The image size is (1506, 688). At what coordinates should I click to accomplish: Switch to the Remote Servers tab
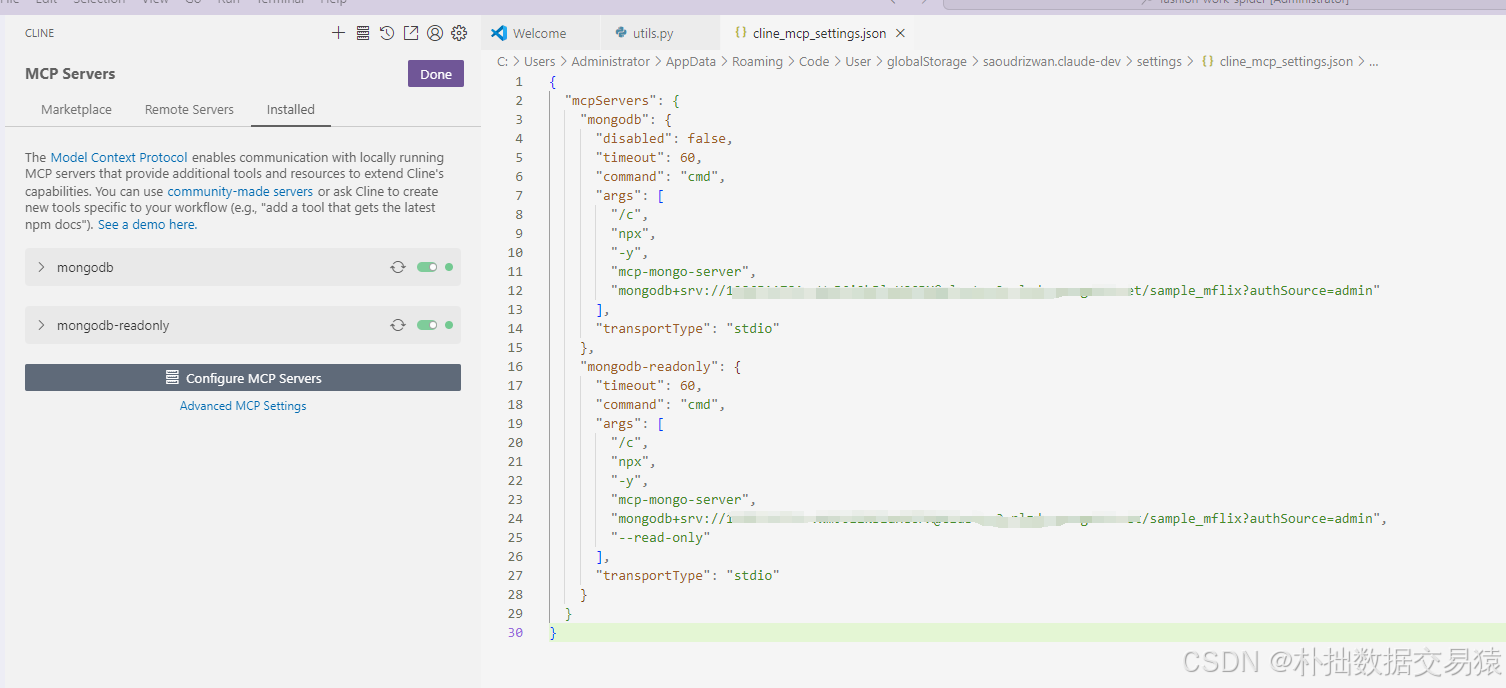point(189,109)
